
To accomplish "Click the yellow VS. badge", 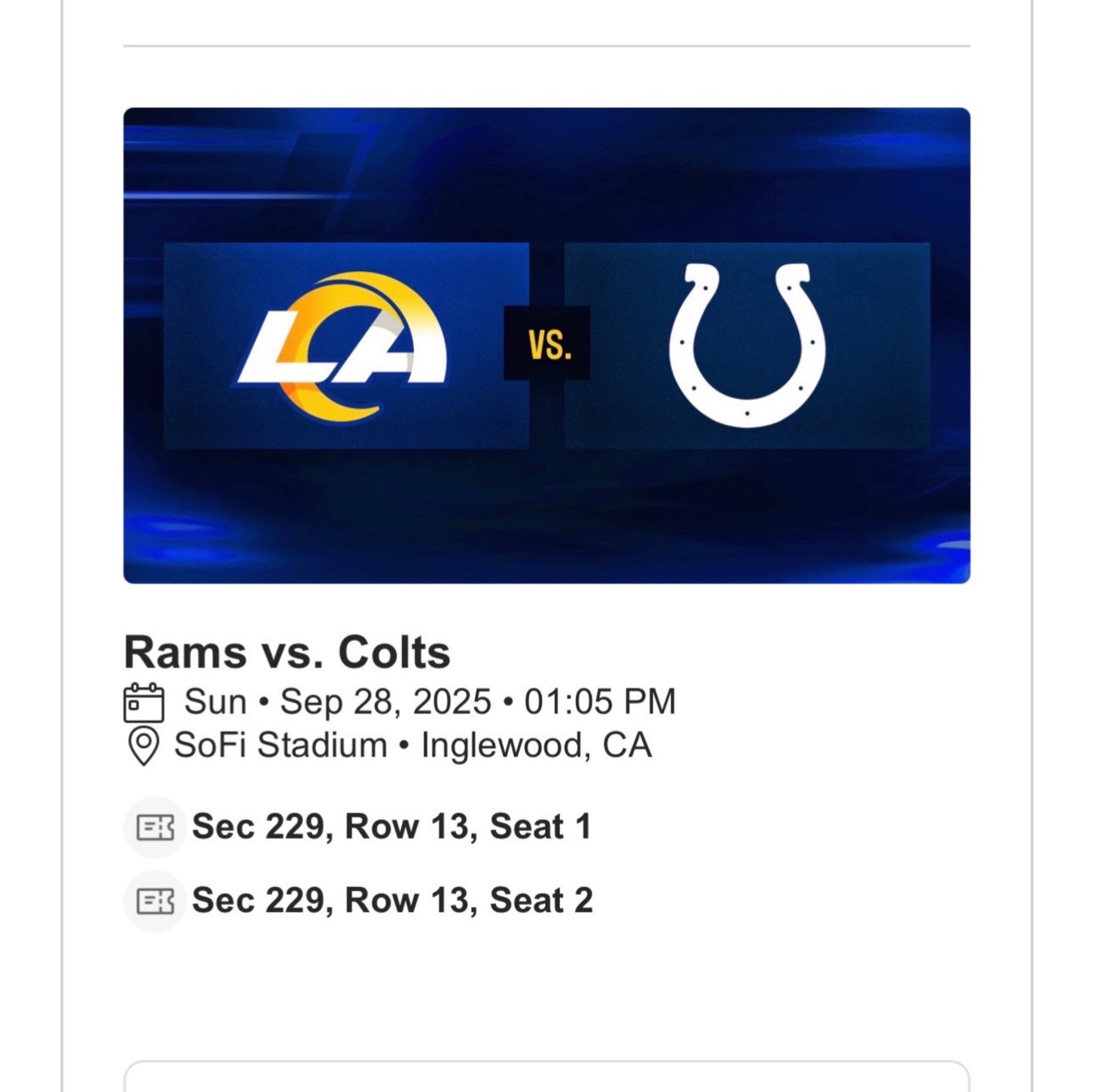I will (x=547, y=344).
